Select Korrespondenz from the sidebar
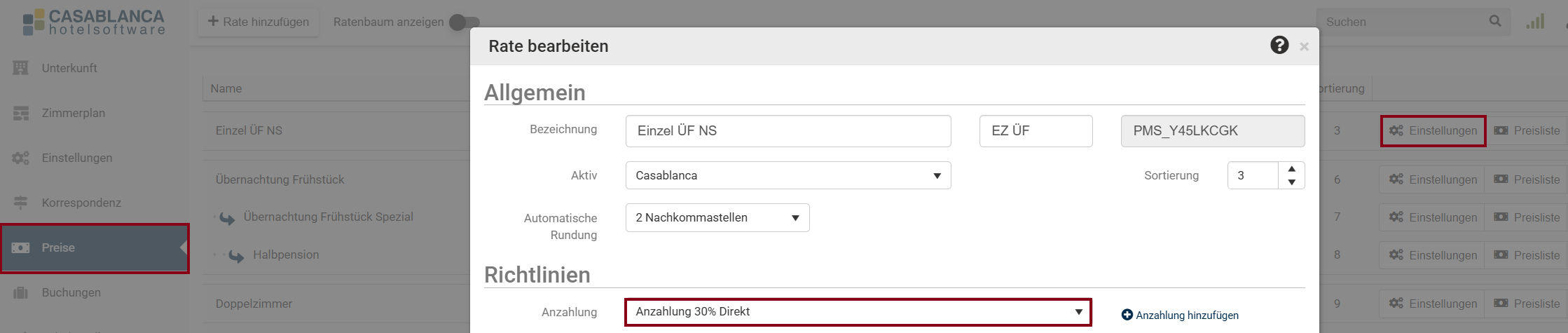The image size is (1568, 333). click(81, 203)
